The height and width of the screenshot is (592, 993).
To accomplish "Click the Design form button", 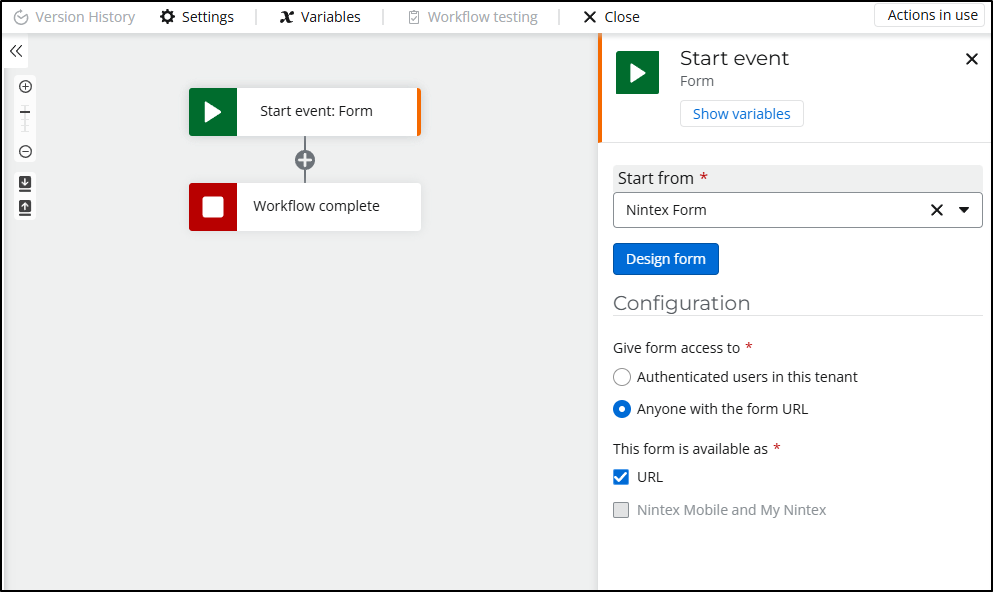I will (666, 259).
